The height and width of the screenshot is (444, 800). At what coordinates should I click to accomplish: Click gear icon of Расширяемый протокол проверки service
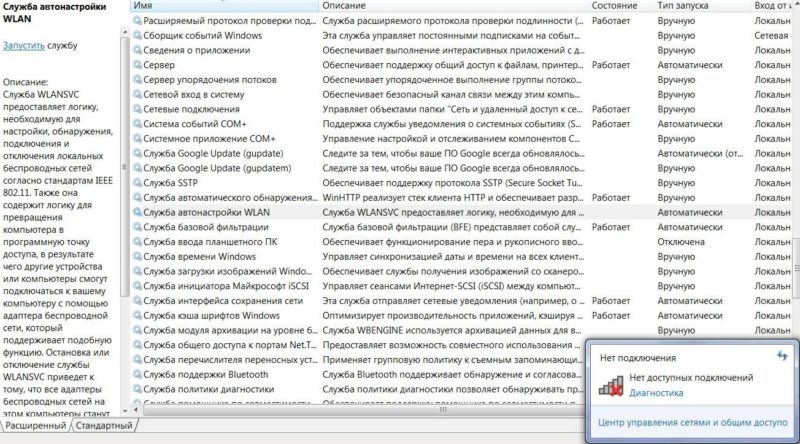pyautogui.click(x=137, y=21)
